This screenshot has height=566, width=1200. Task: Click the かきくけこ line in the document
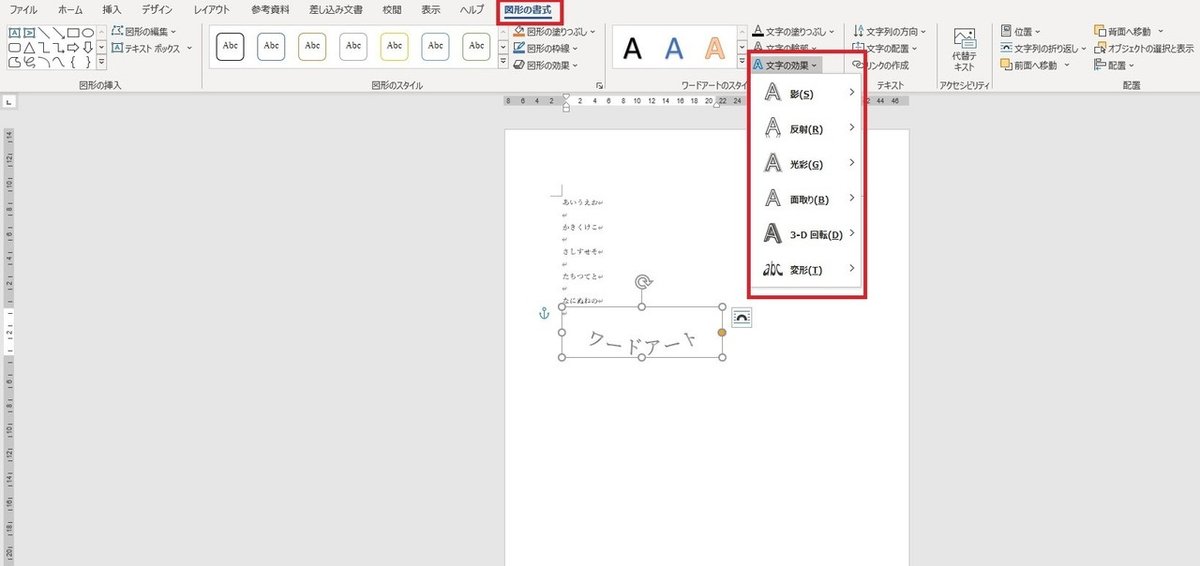pos(581,227)
